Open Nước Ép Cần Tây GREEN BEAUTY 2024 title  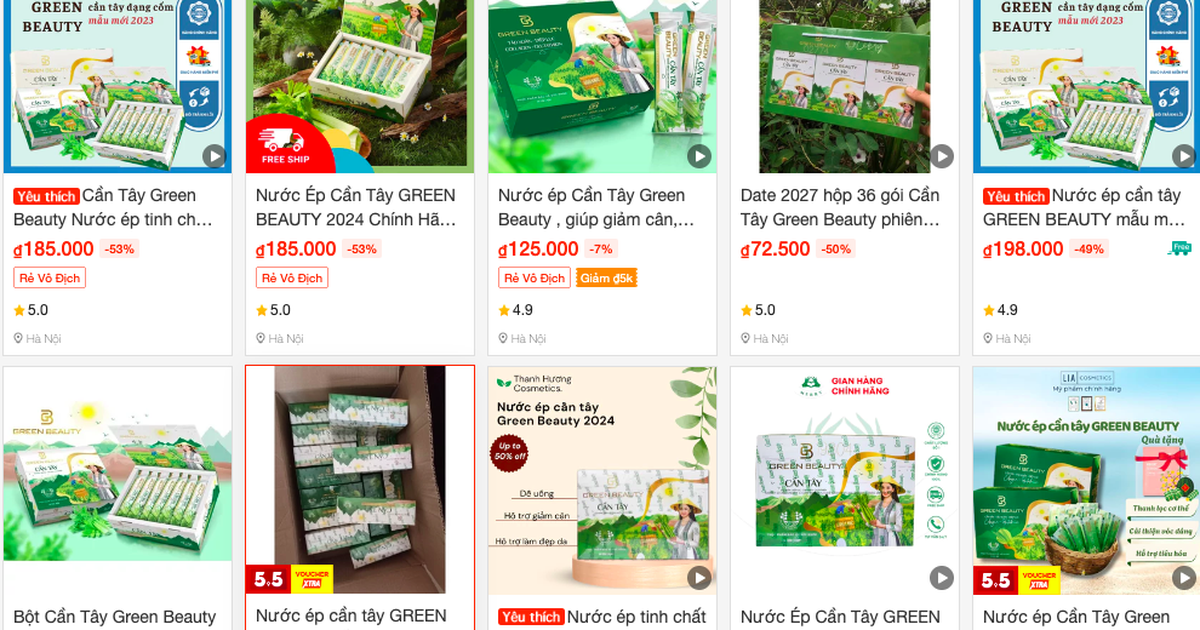click(356, 207)
